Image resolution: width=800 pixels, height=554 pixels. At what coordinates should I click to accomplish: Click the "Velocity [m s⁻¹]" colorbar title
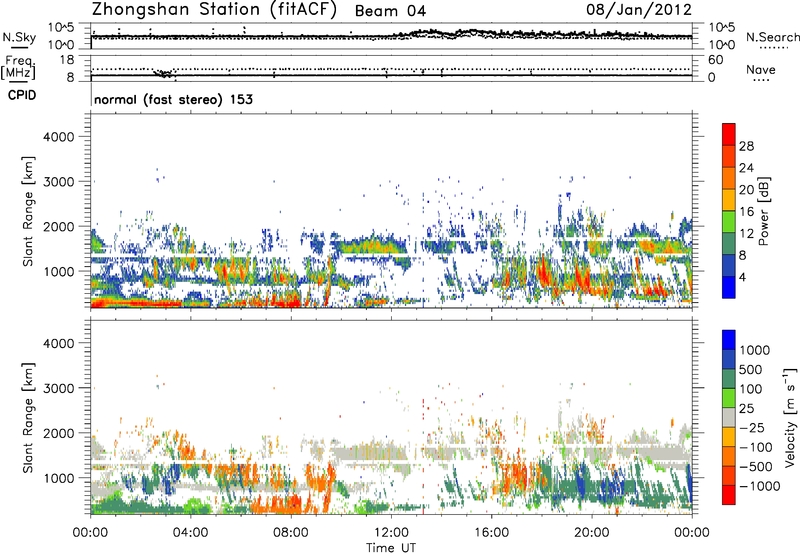[790, 417]
